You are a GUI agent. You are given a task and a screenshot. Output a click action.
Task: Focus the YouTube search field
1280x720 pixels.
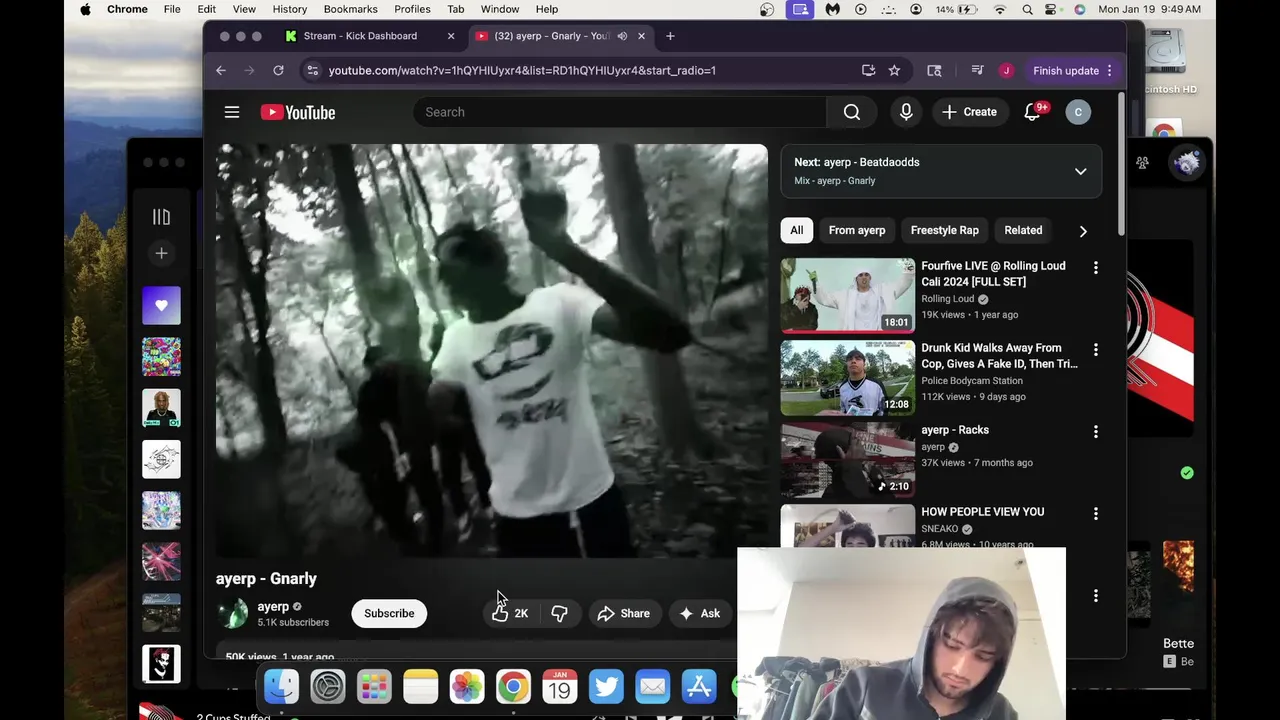[620, 112]
